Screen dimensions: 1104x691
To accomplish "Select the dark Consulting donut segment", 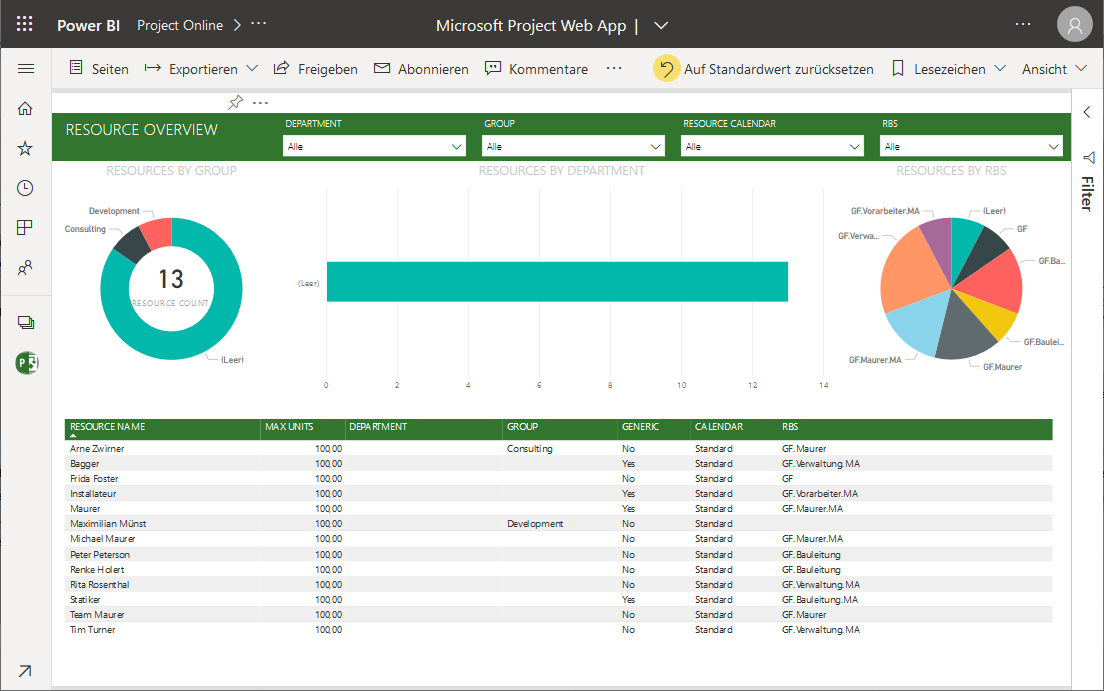I will pyautogui.click(x=134, y=244).
